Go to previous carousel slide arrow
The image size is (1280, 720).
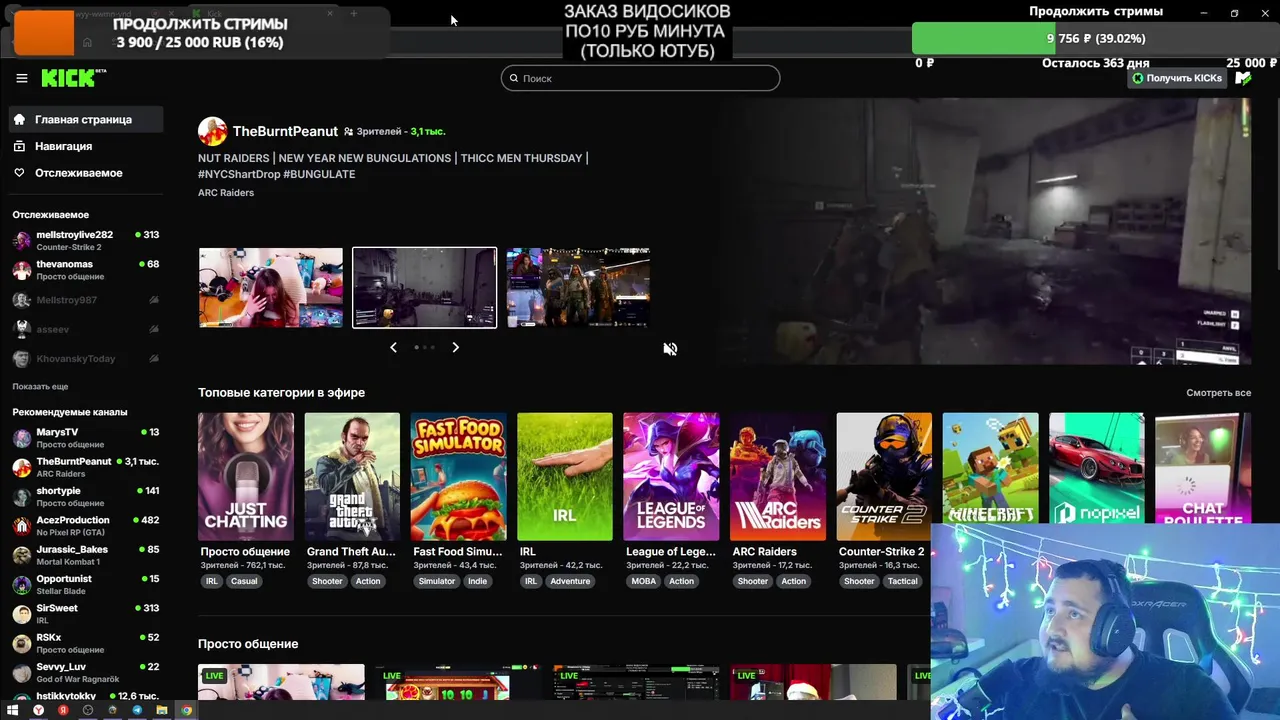pyautogui.click(x=393, y=347)
